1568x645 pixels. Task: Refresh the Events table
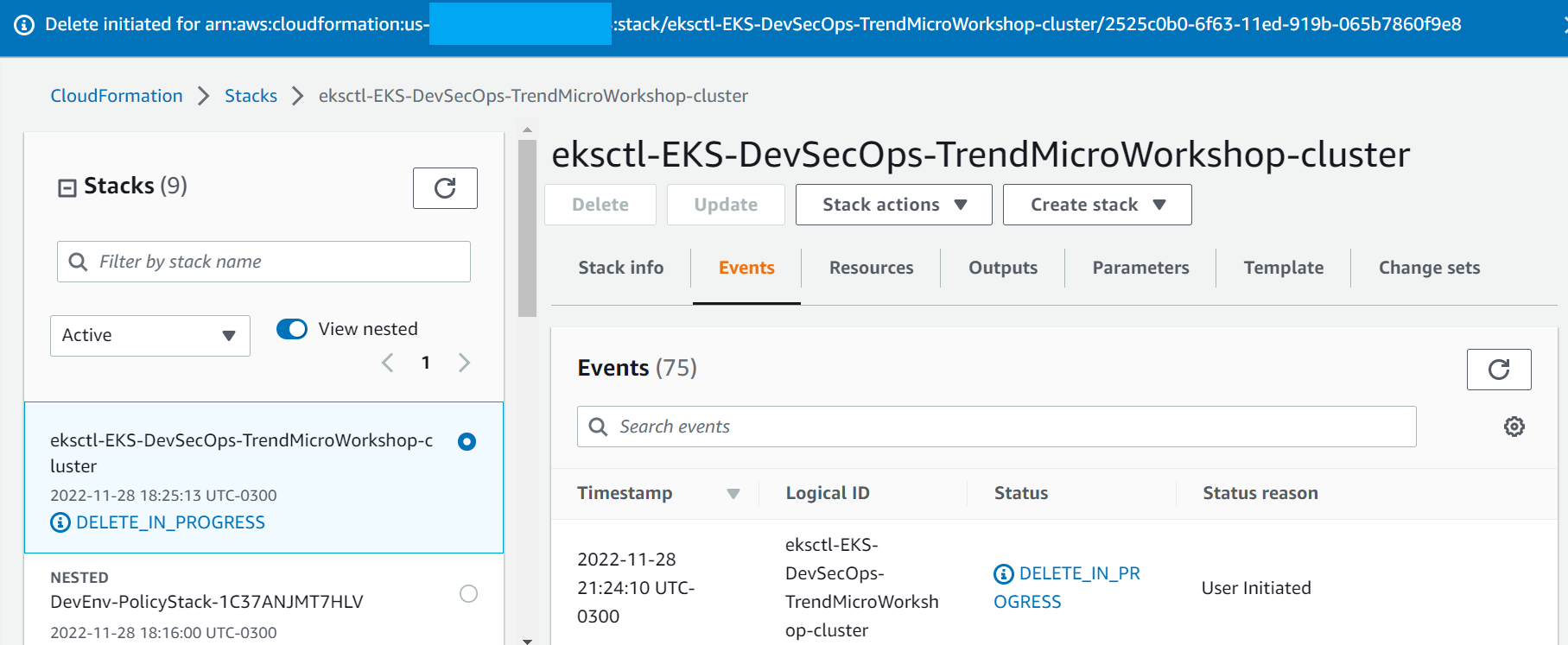click(x=1499, y=370)
